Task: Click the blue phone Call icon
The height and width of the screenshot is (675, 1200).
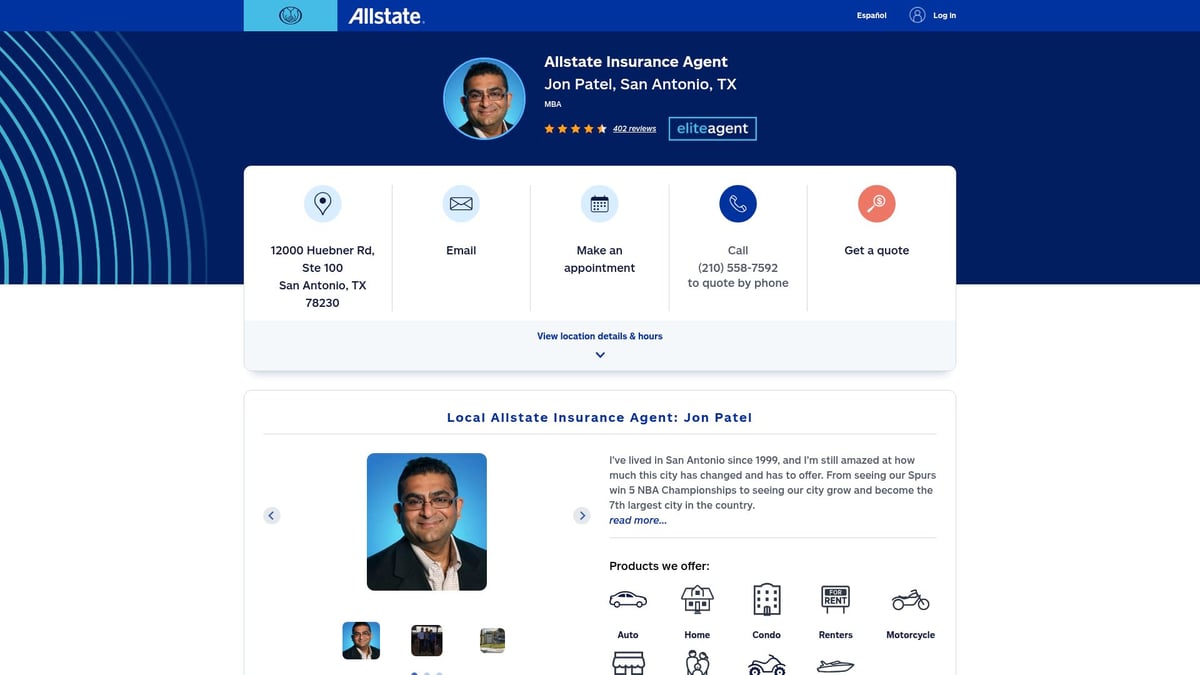Action: pyautogui.click(x=737, y=203)
